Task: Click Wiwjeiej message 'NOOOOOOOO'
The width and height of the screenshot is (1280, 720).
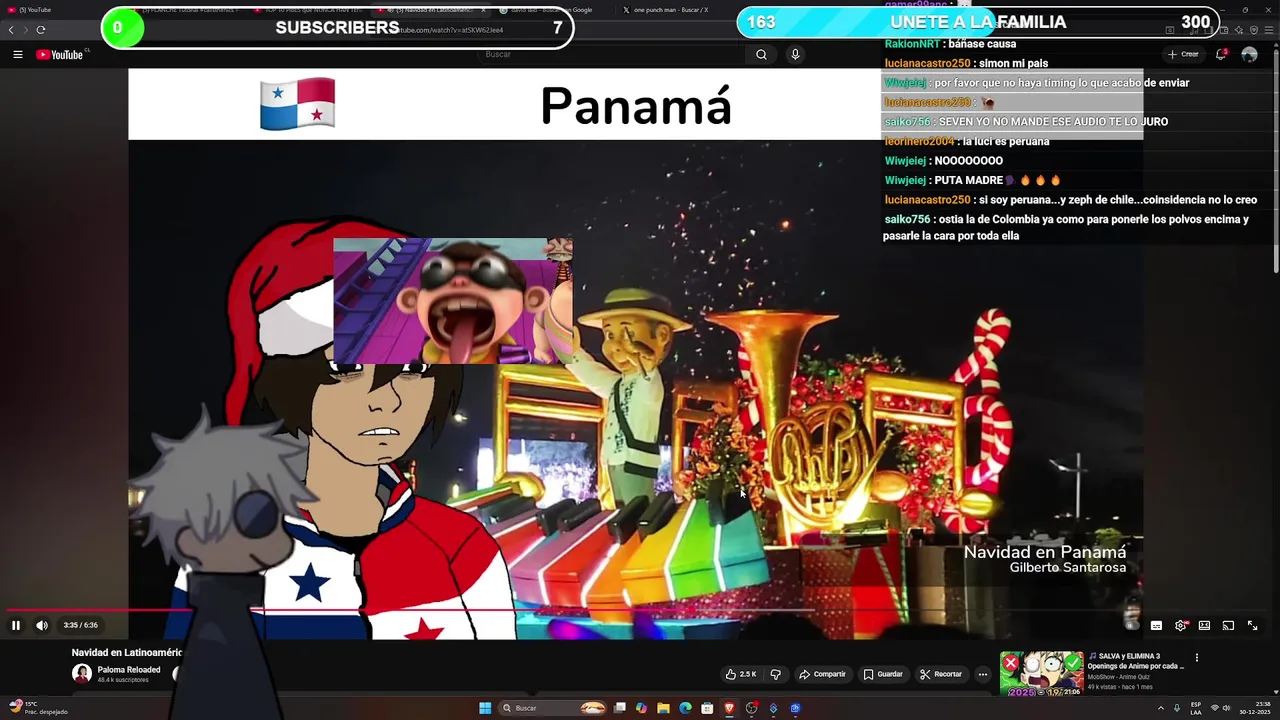Action: click(x=943, y=161)
